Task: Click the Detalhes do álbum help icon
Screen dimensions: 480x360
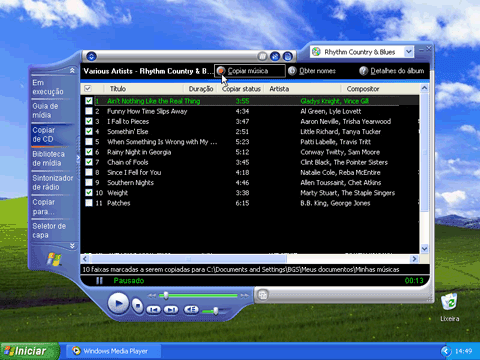Action: [x=363, y=71]
